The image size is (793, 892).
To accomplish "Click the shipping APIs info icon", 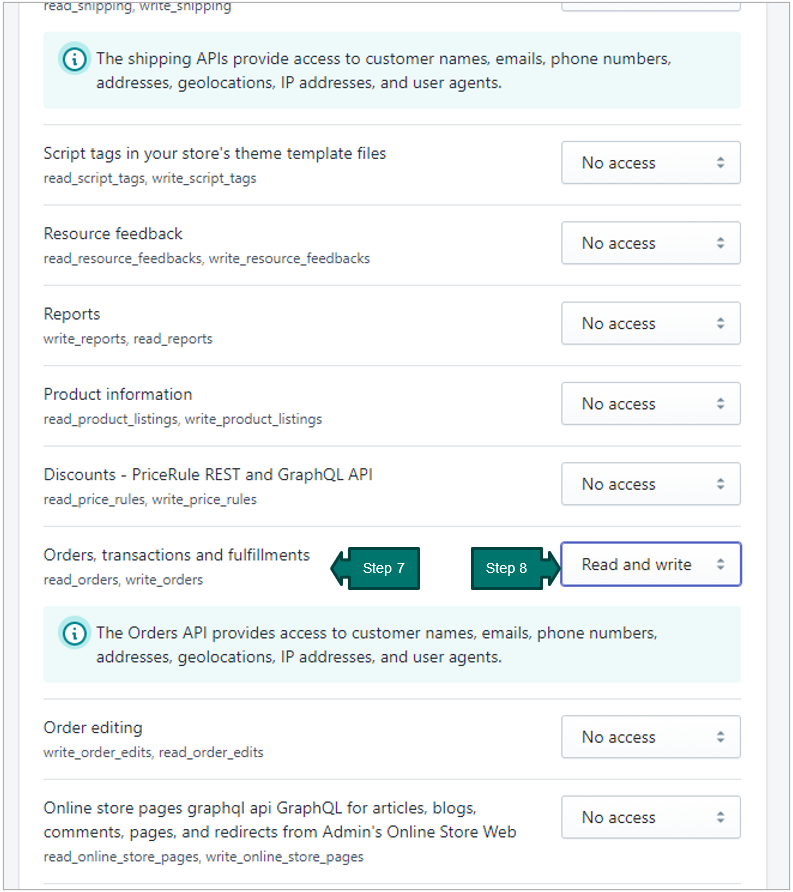I will point(75,59).
